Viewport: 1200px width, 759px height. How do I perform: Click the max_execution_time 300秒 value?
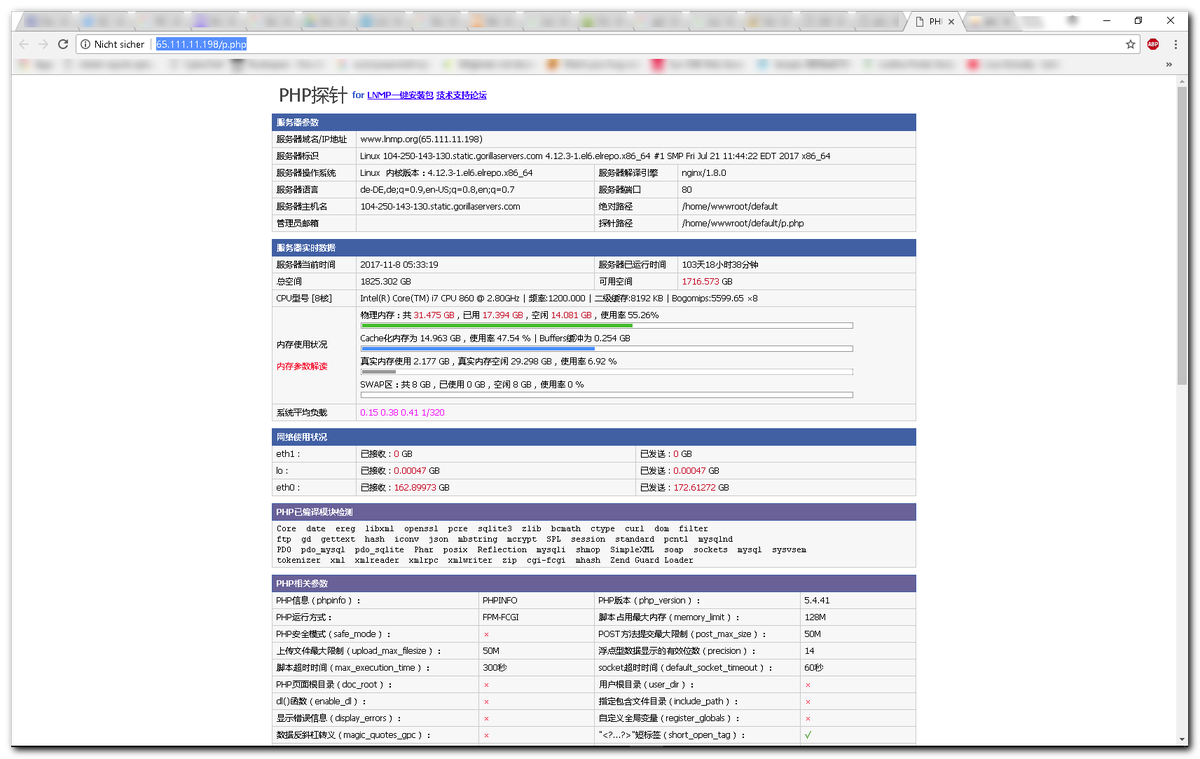tap(494, 667)
